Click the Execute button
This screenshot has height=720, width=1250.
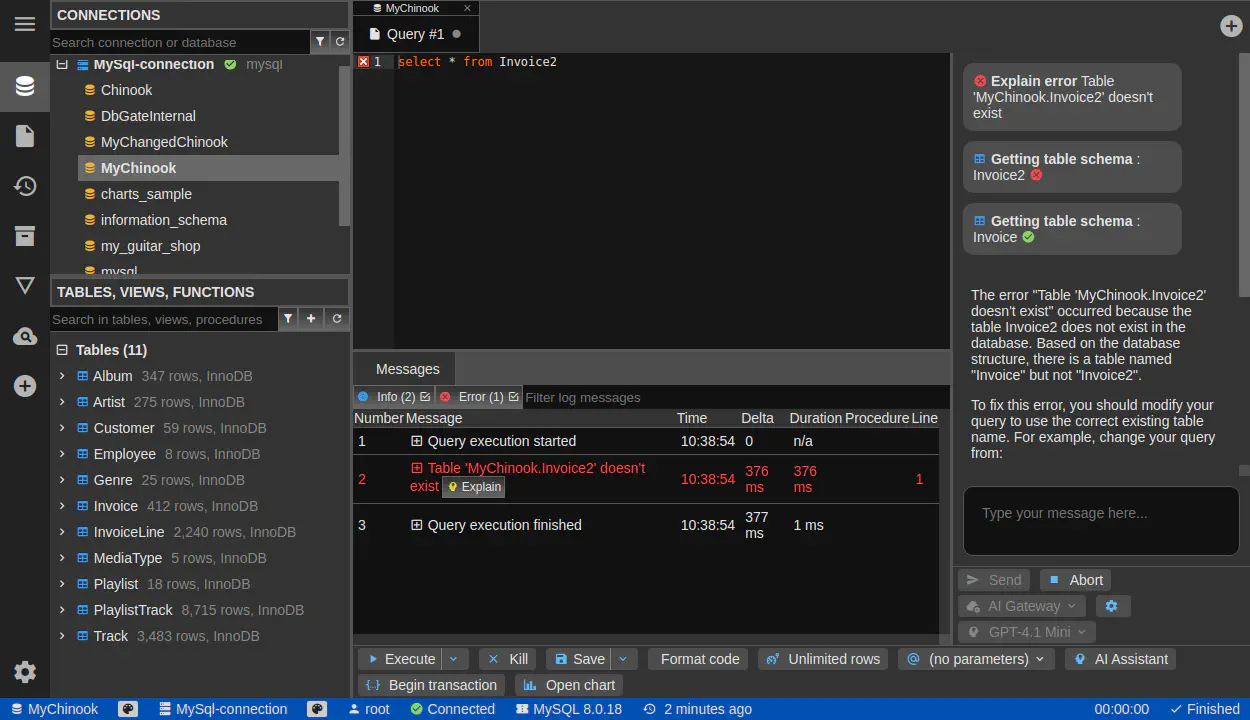[400, 659]
